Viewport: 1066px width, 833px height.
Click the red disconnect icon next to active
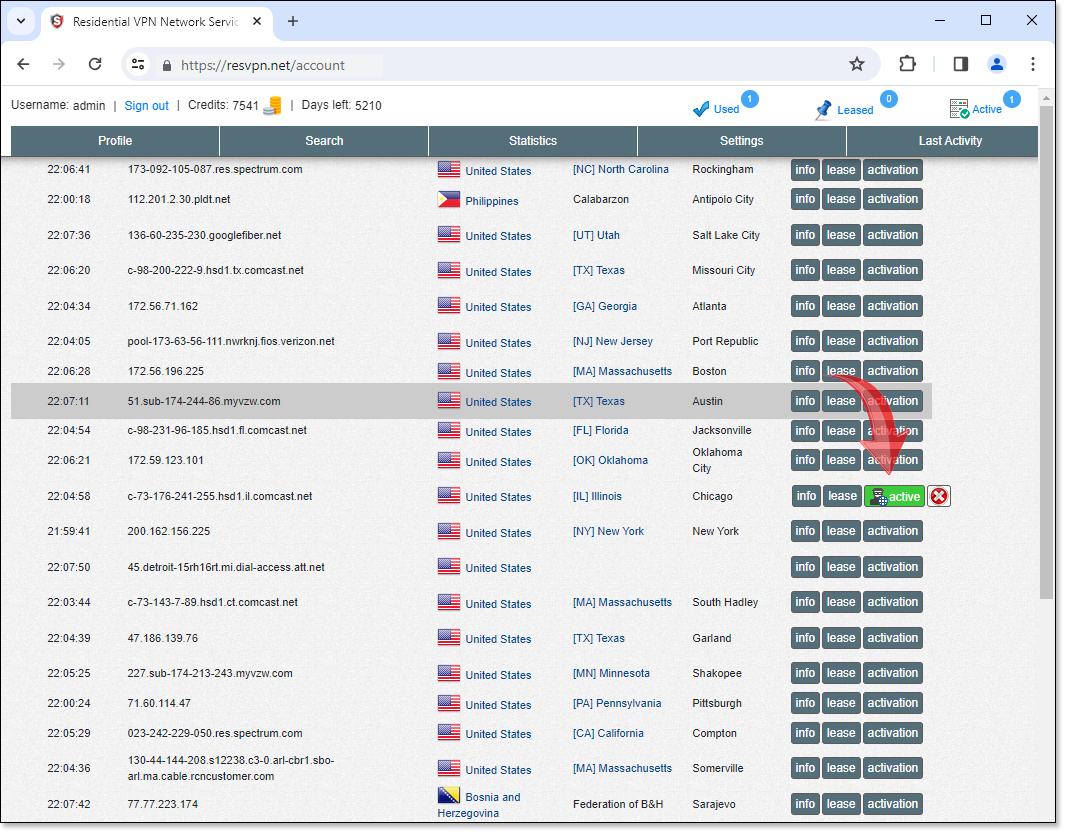(x=938, y=496)
